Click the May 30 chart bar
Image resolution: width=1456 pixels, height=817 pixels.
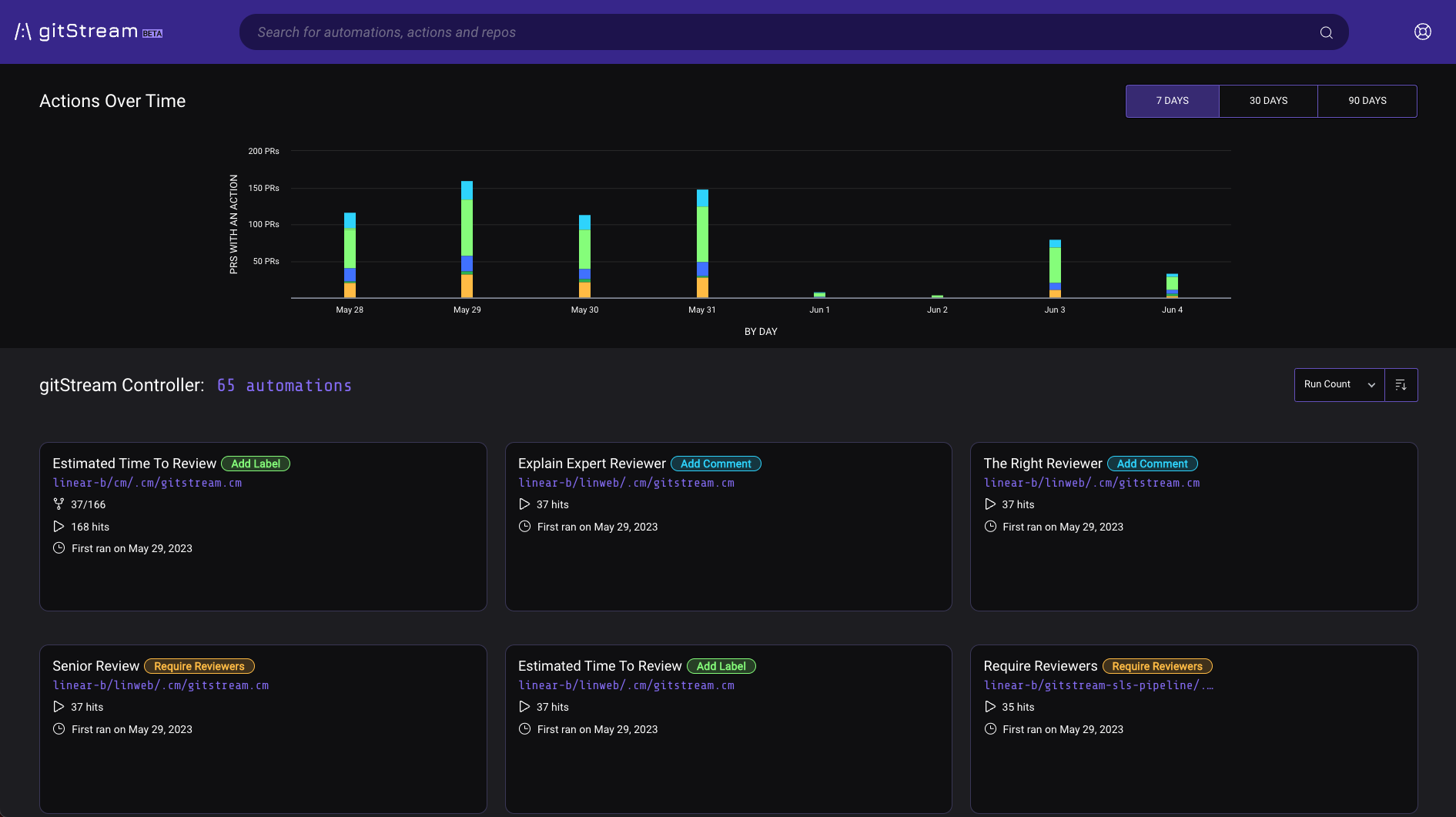coord(584,256)
